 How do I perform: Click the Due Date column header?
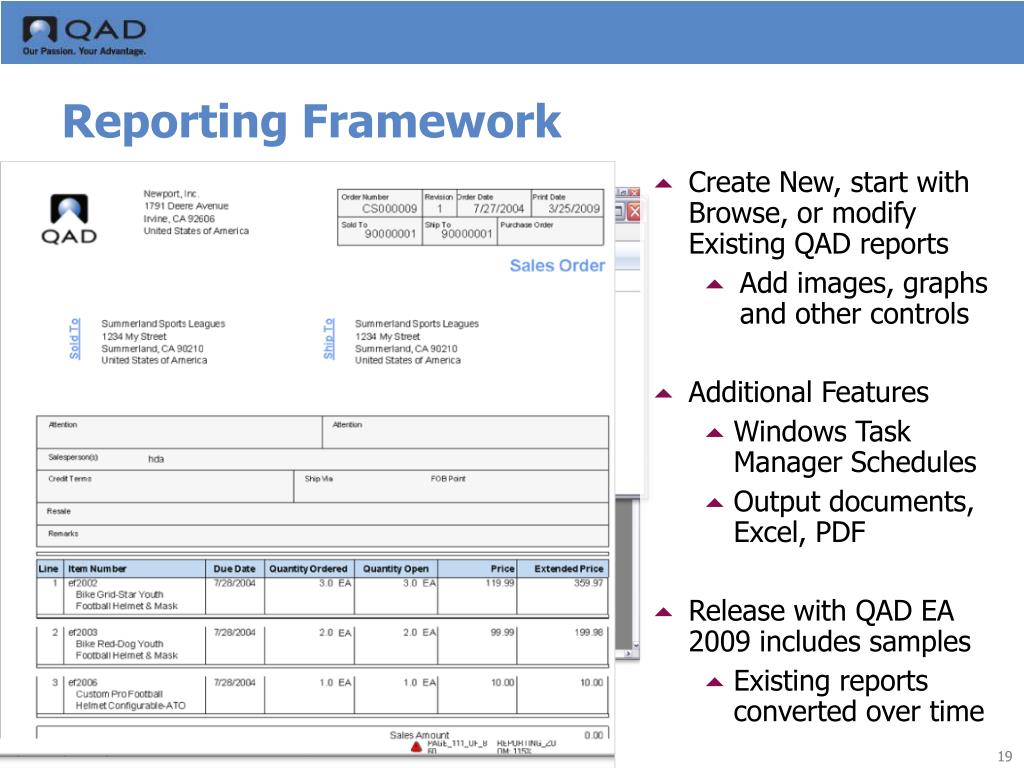click(234, 569)
